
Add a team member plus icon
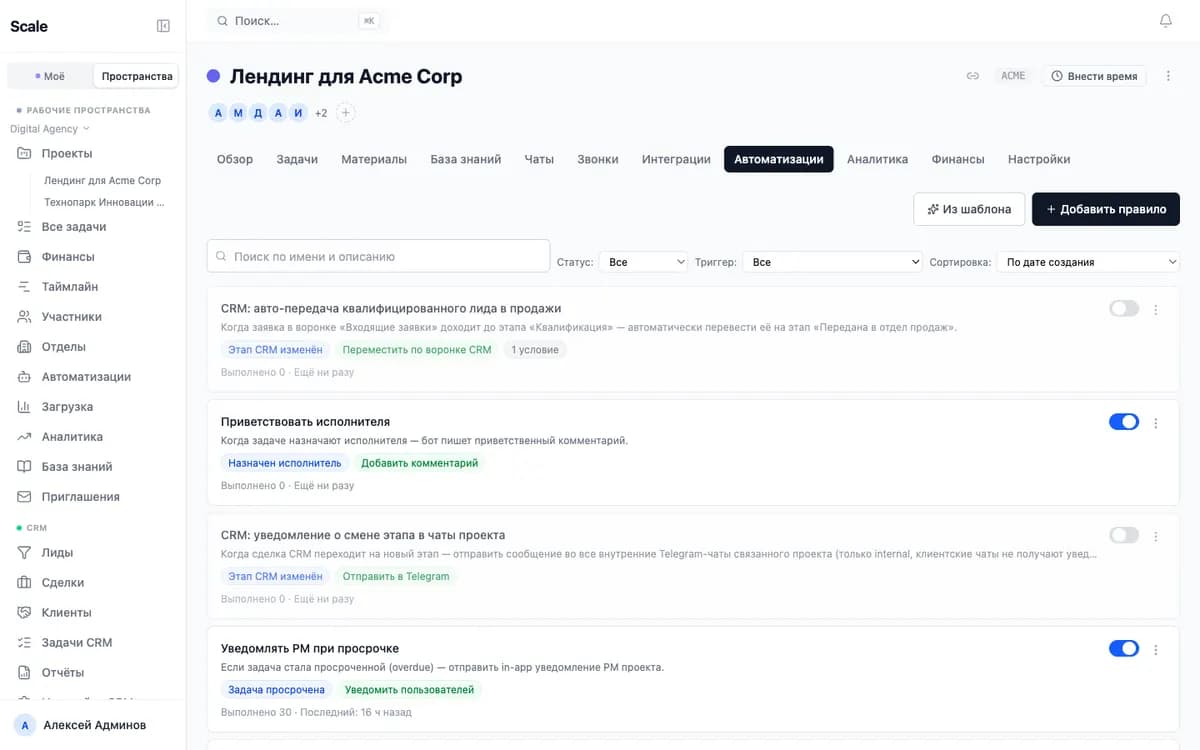tap(345, 113)
